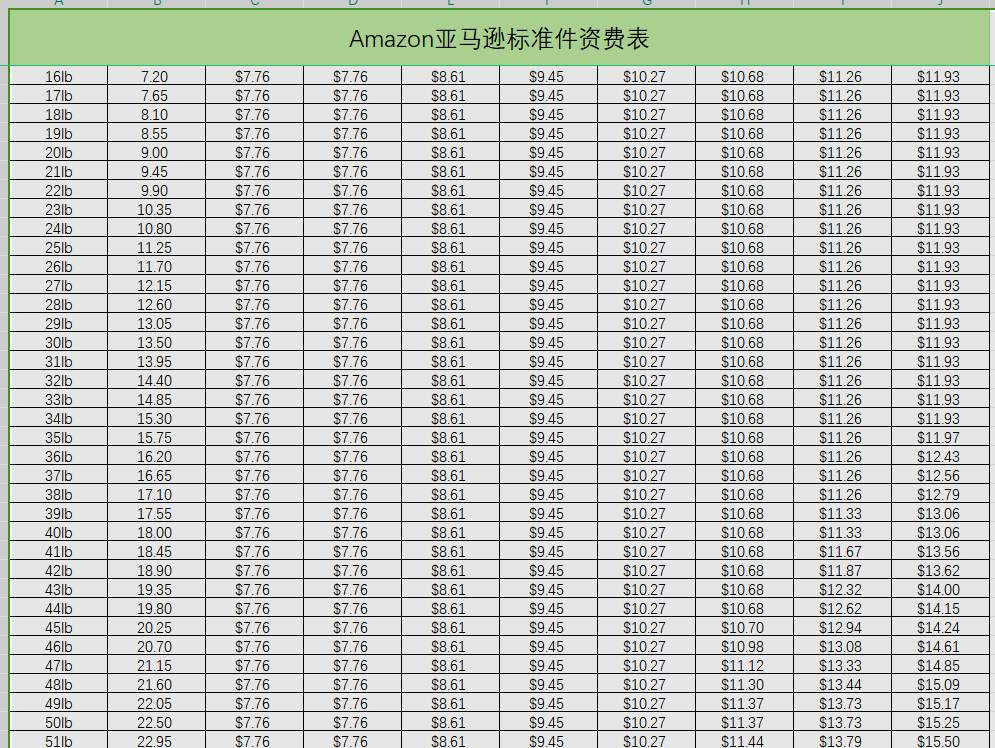Click the 13.50 value cell
Image resolution: width=995 pixels, height=748 pixels.
click(156, 343)
